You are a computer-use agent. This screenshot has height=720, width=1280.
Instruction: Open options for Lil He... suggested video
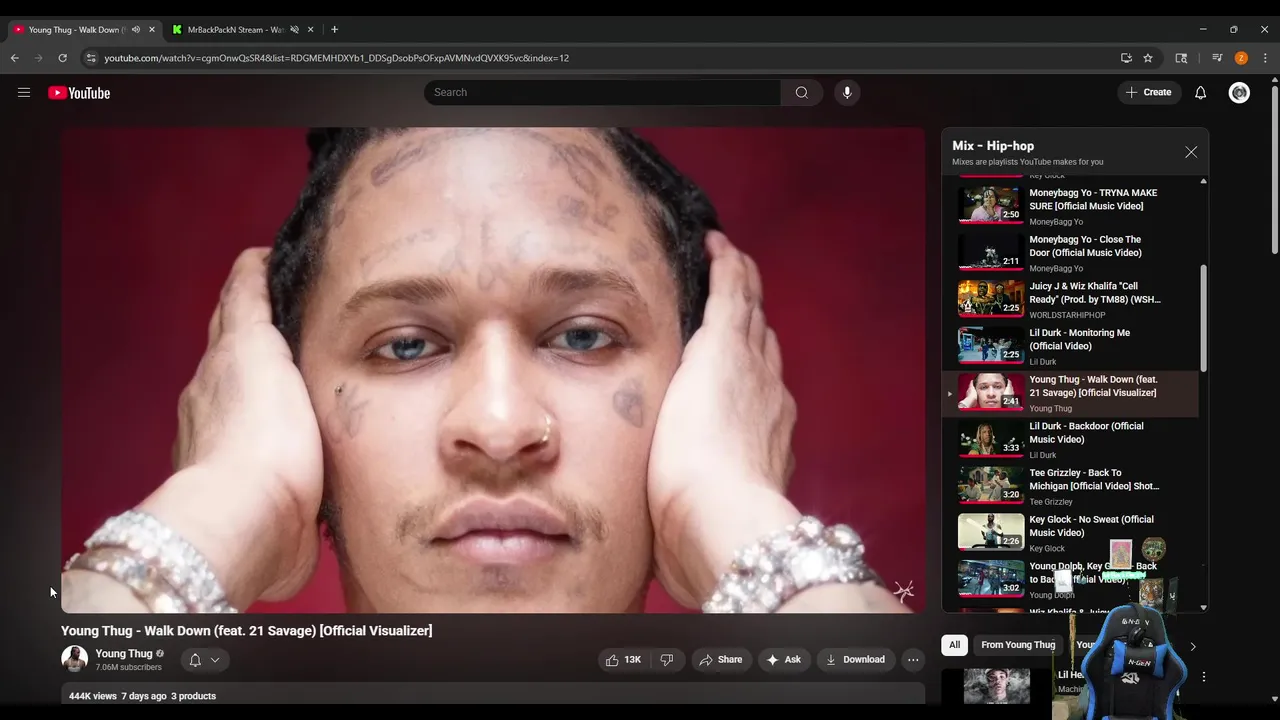[x=1204, y=677]
